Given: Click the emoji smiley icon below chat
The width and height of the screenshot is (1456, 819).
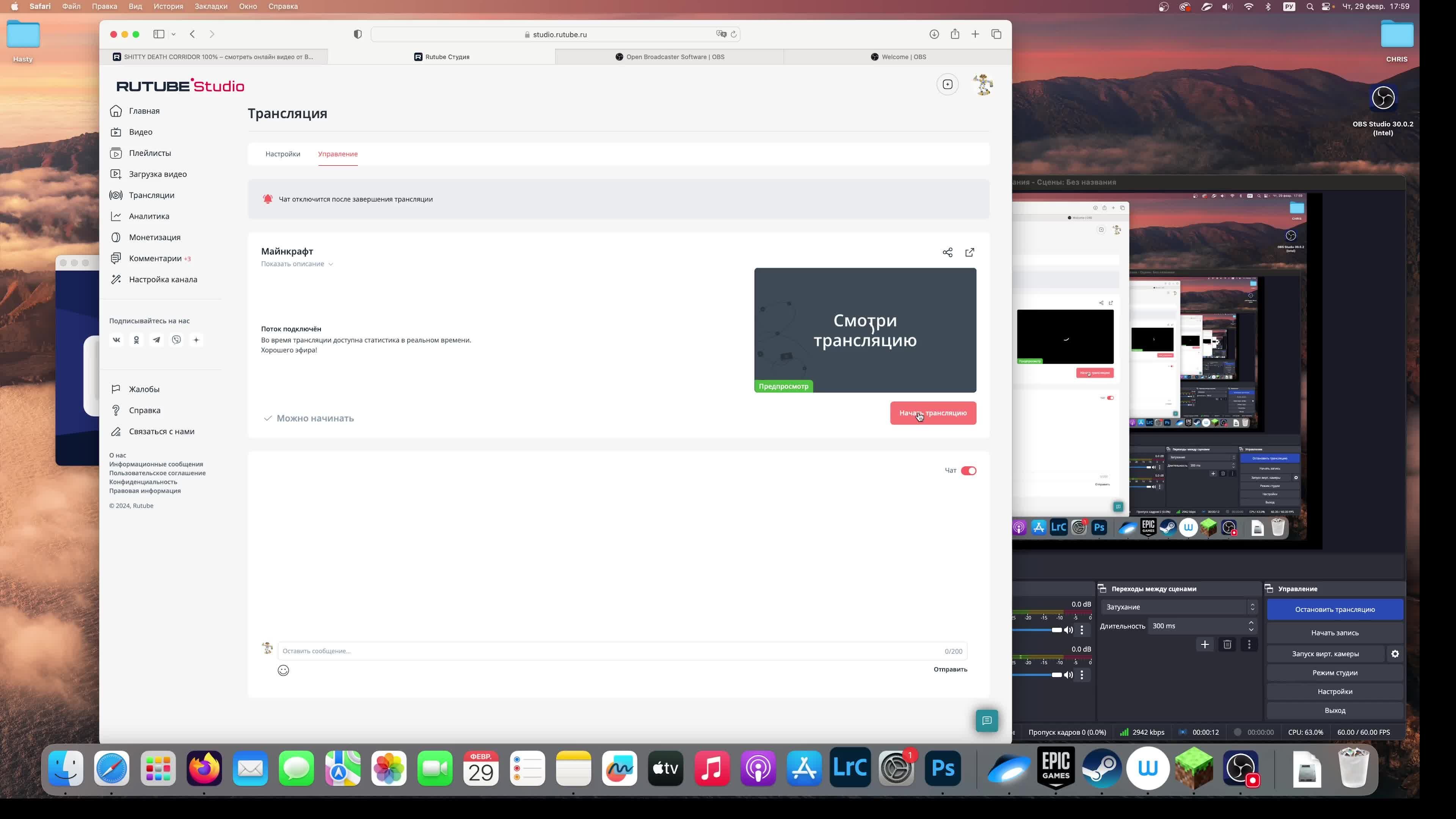Looking at the screenshot, I should point(283,670).
